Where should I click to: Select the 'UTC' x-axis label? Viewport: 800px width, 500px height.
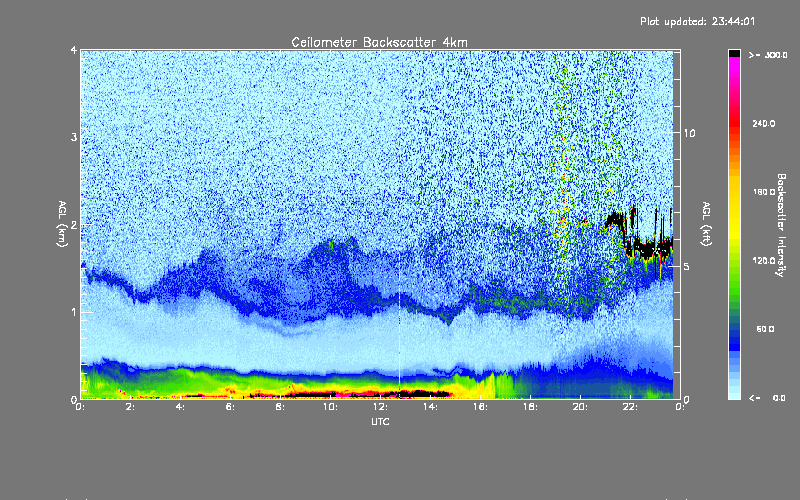click(x=380, y=422)
